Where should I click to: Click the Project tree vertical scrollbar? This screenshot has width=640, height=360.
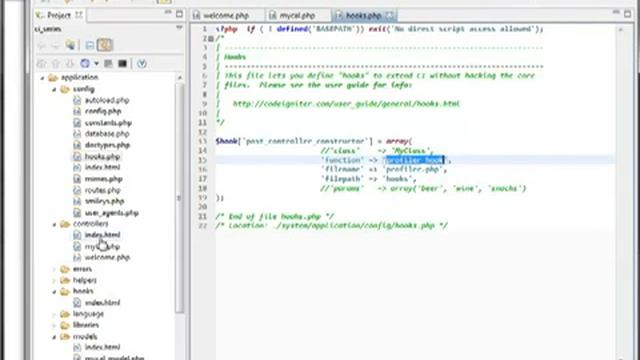click(179, 198)
